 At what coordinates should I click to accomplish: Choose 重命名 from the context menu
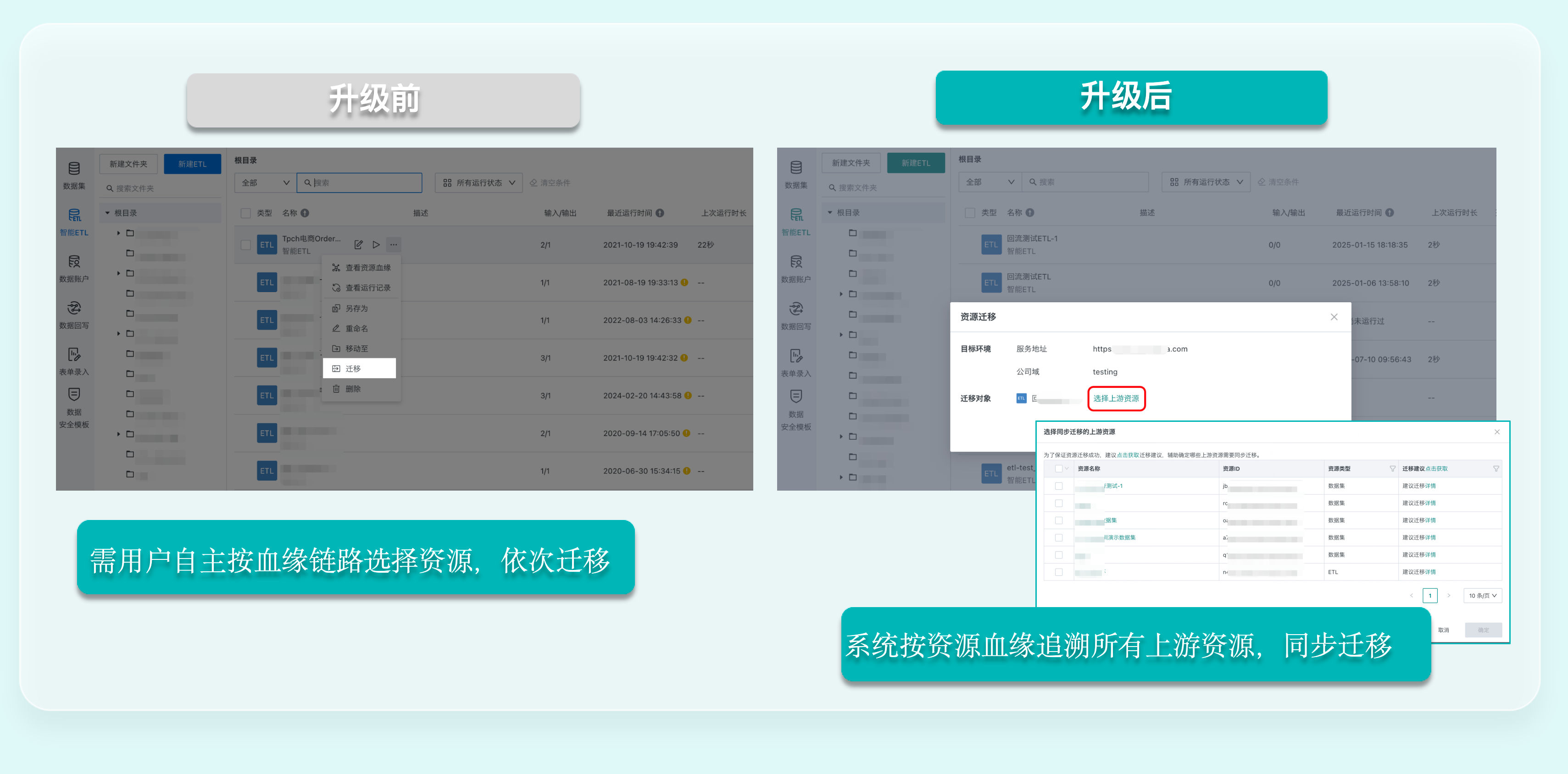(361, 329)
